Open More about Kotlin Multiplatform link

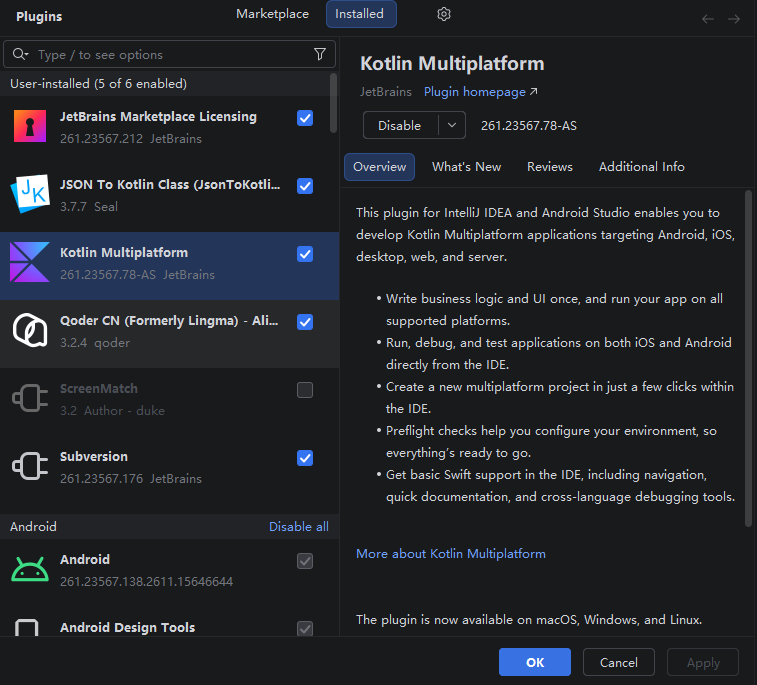451,554
